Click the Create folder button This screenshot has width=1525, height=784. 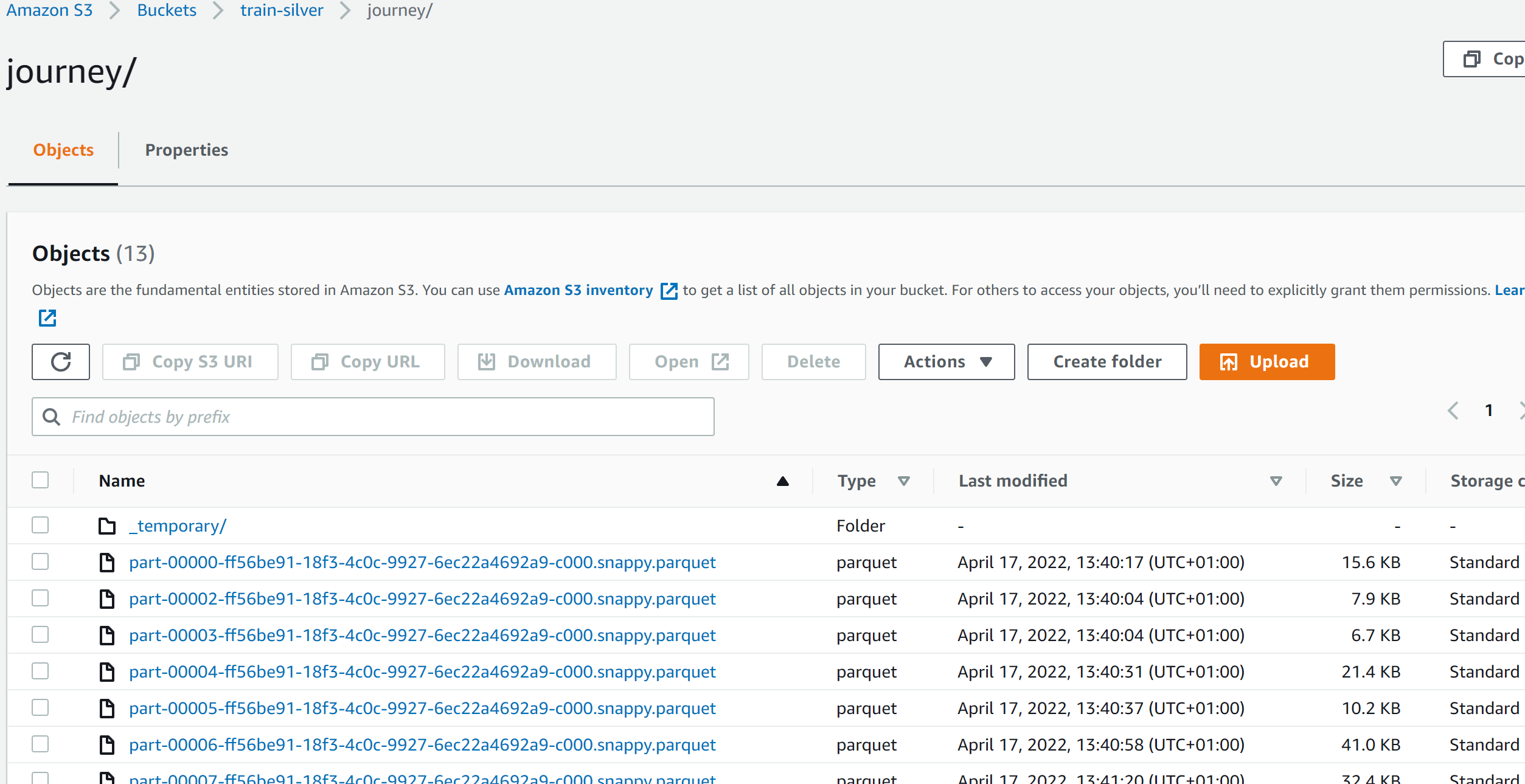[1106, 362]
